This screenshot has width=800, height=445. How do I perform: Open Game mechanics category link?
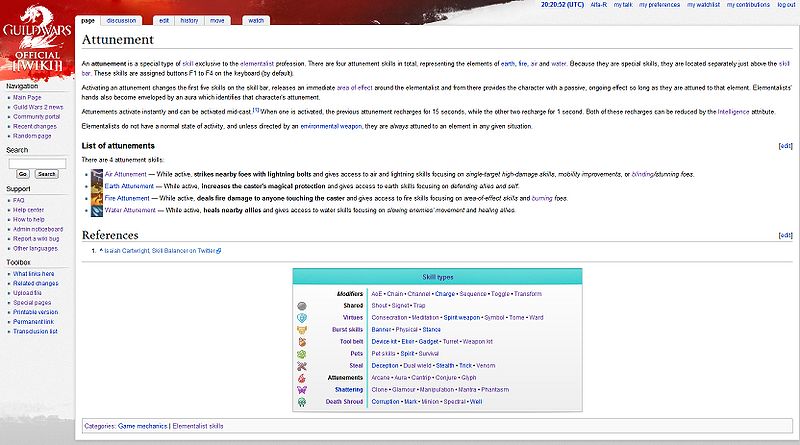[142, 426]
